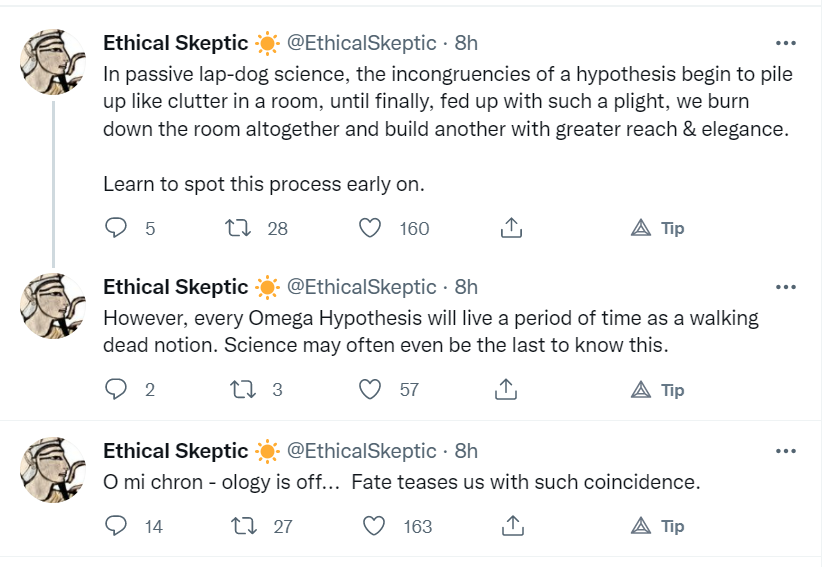Like the lap-dog science tweet
833x567 pixels.
(370, 228)
